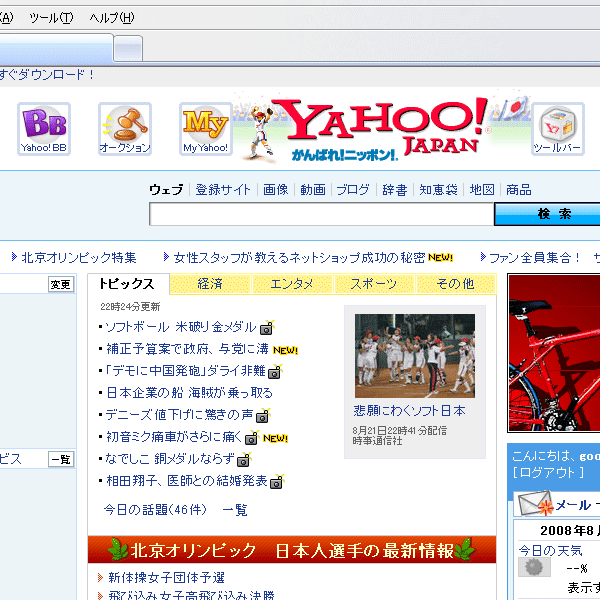Click the mail envelope icon

click(x=536, y=503)
